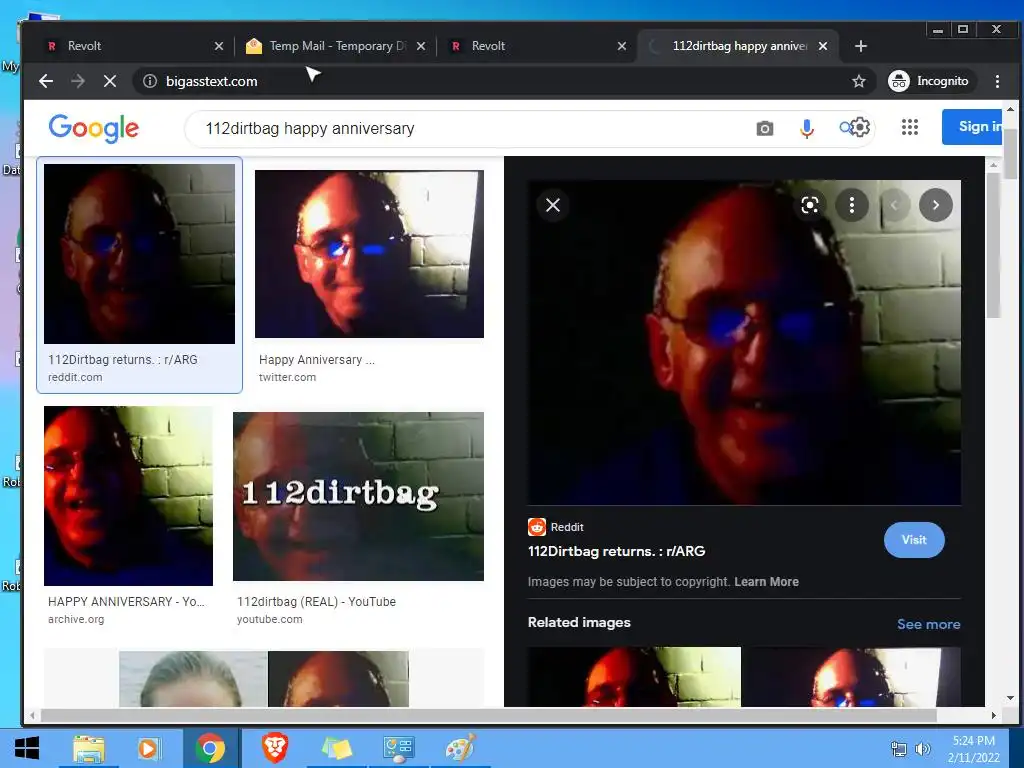Close the 112dirtbag search tab
1024x768 pixels.
click(823, 46)
